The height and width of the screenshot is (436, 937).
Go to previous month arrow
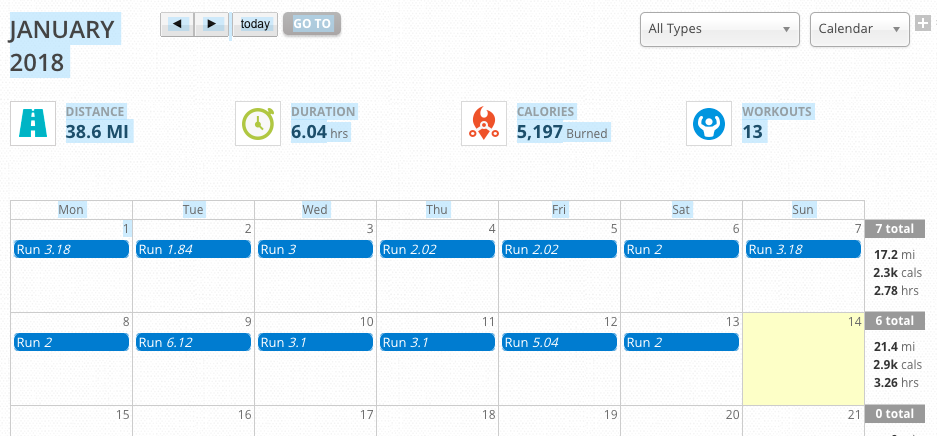coord(177,23)
